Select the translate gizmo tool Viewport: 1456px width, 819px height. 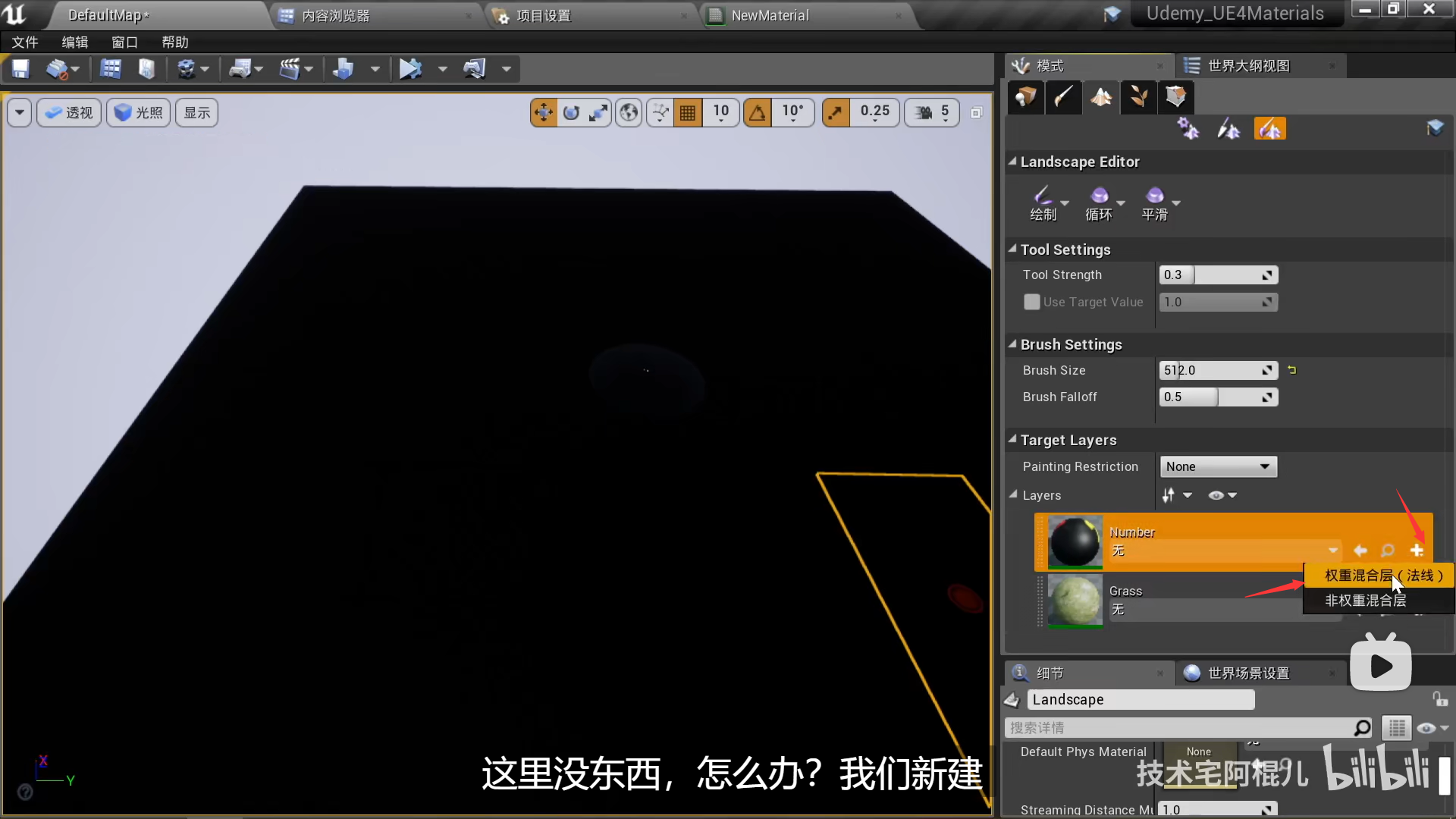(x=544, y=113)
